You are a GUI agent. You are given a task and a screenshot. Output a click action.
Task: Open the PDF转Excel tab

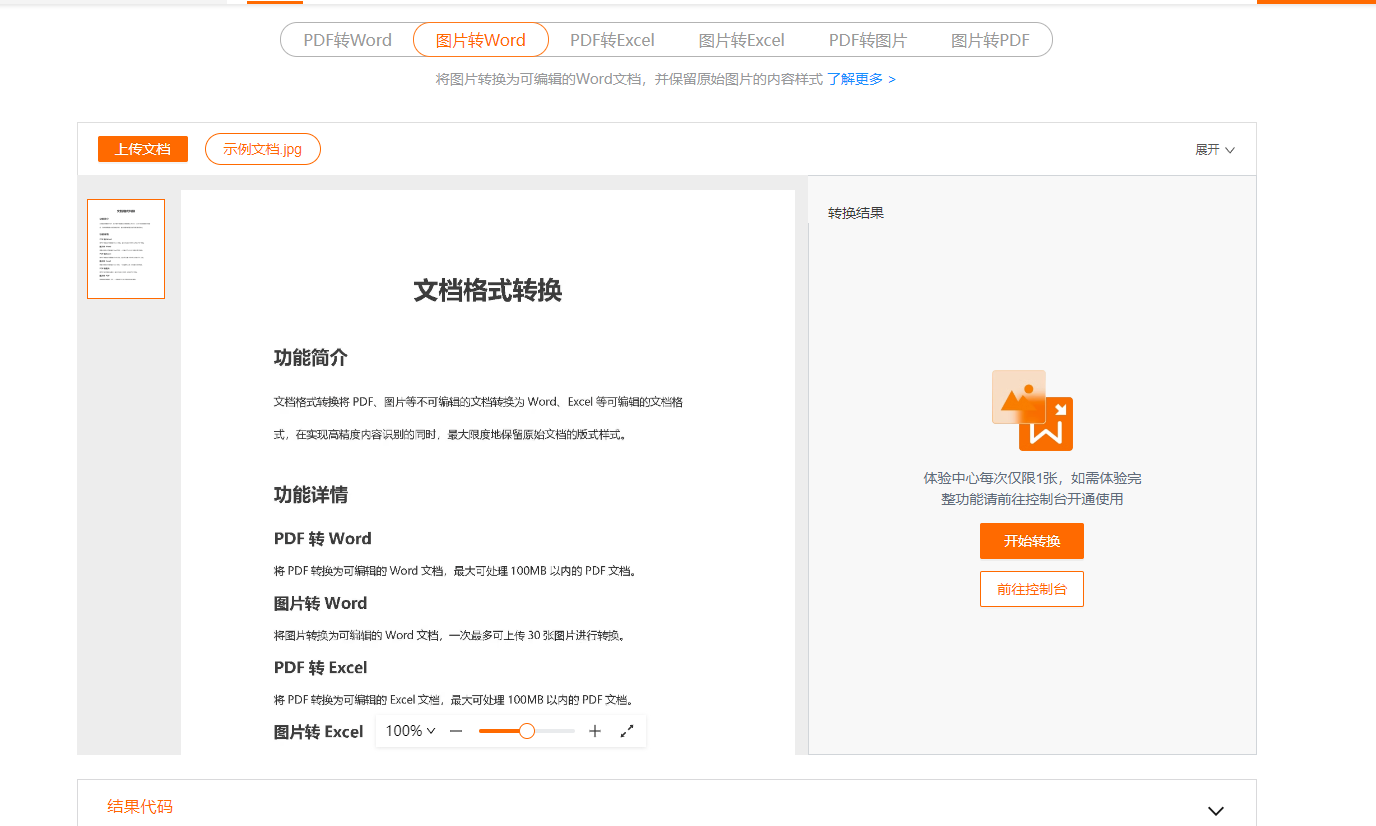click(x=612, y=40)
